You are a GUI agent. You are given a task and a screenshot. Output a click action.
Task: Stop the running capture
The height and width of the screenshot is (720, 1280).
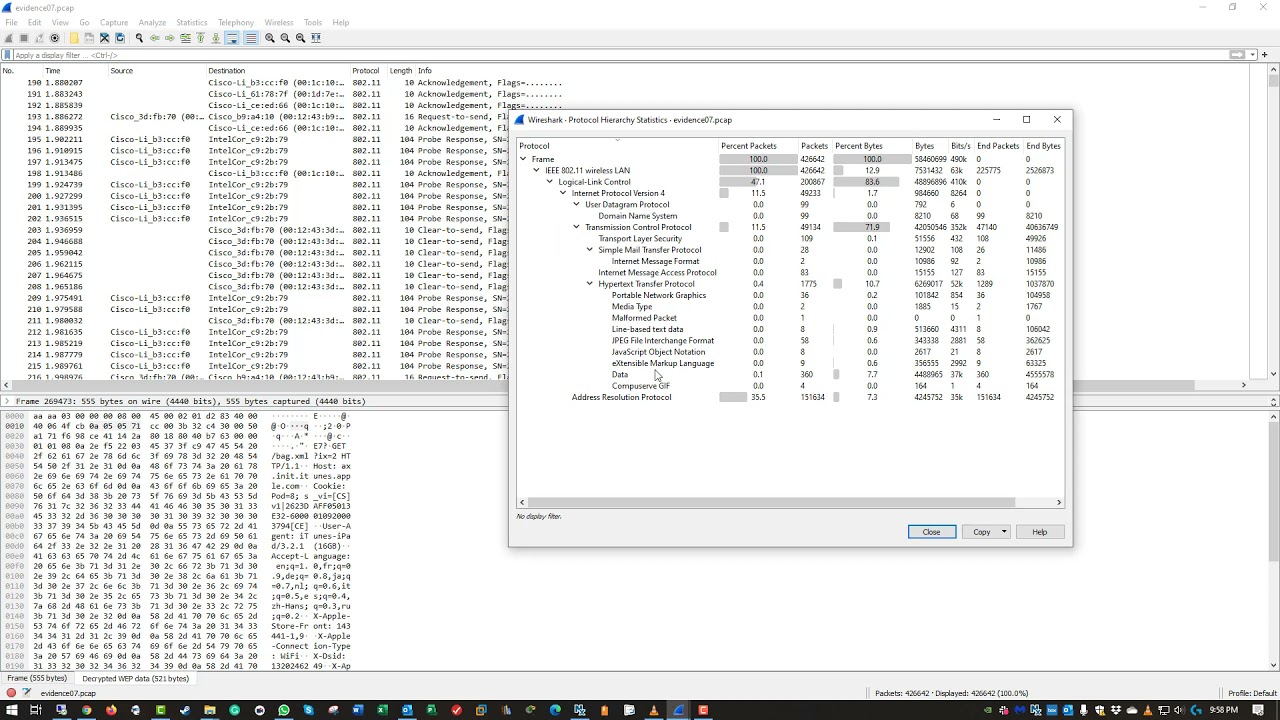tap(24, 38)
